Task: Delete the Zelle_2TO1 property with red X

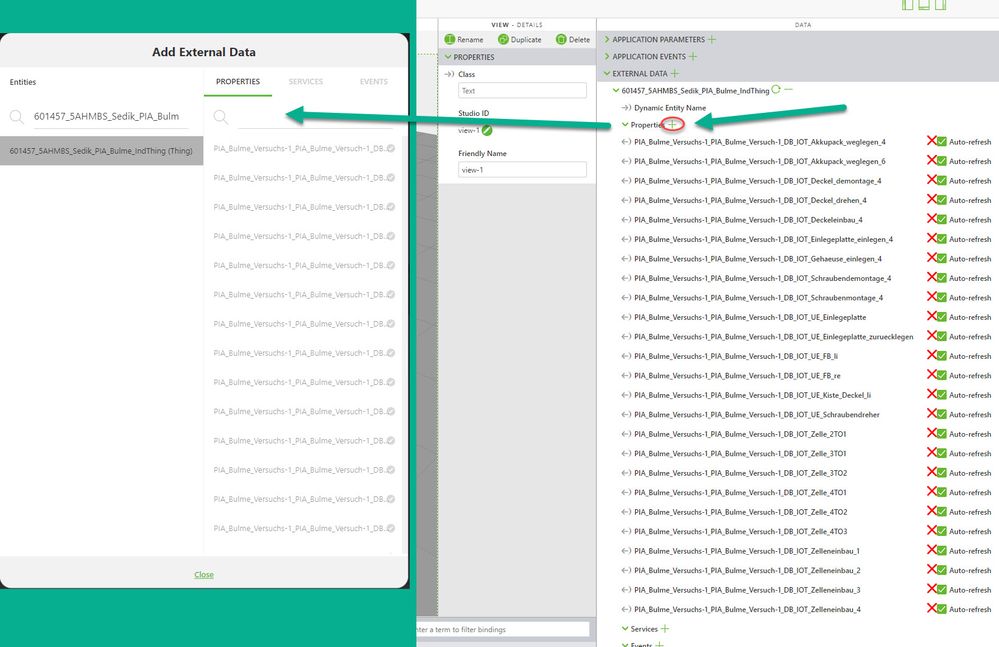Action: tap(931, 433)
